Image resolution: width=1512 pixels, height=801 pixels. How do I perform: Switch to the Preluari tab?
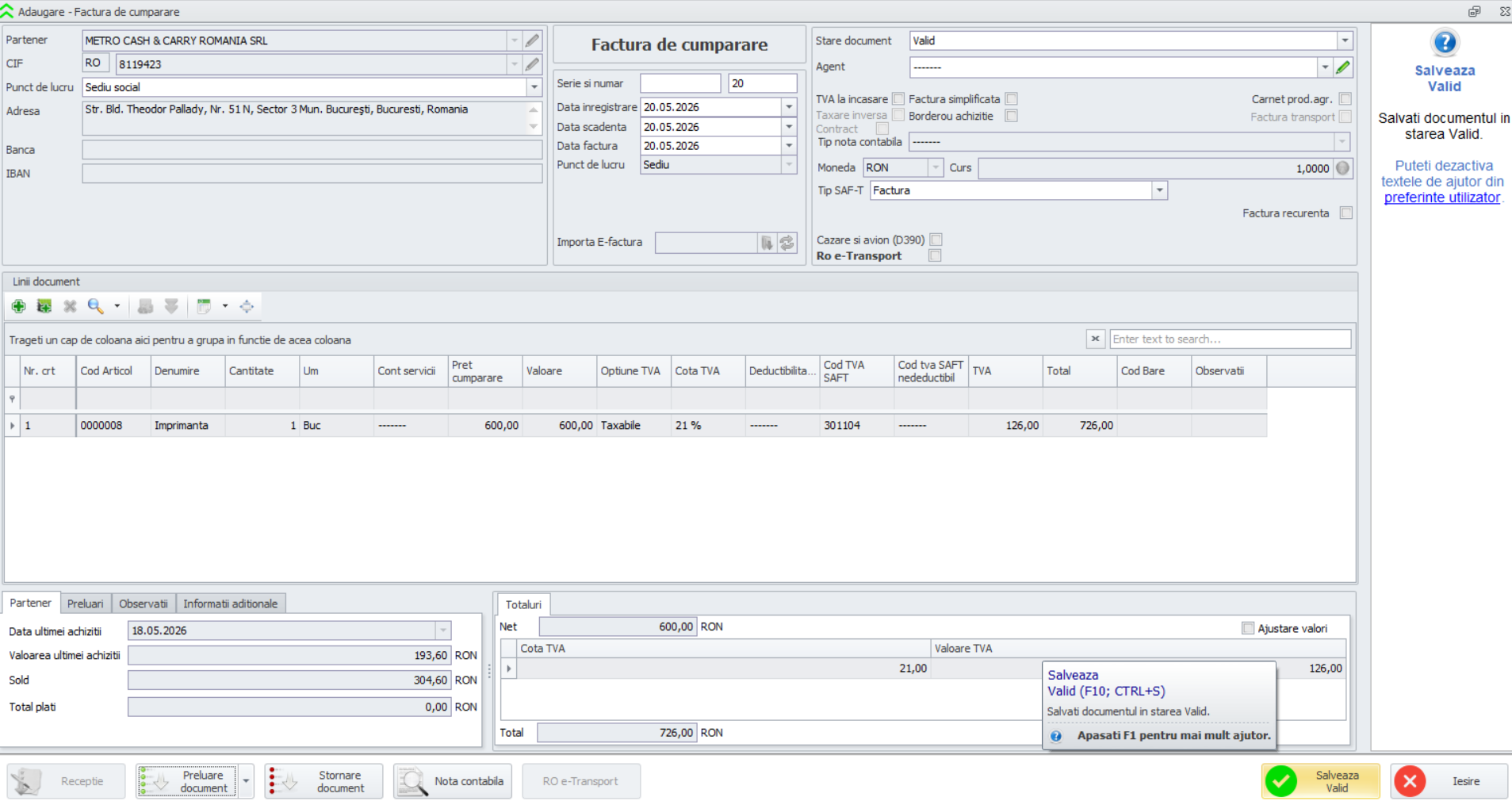pos(86,604)
